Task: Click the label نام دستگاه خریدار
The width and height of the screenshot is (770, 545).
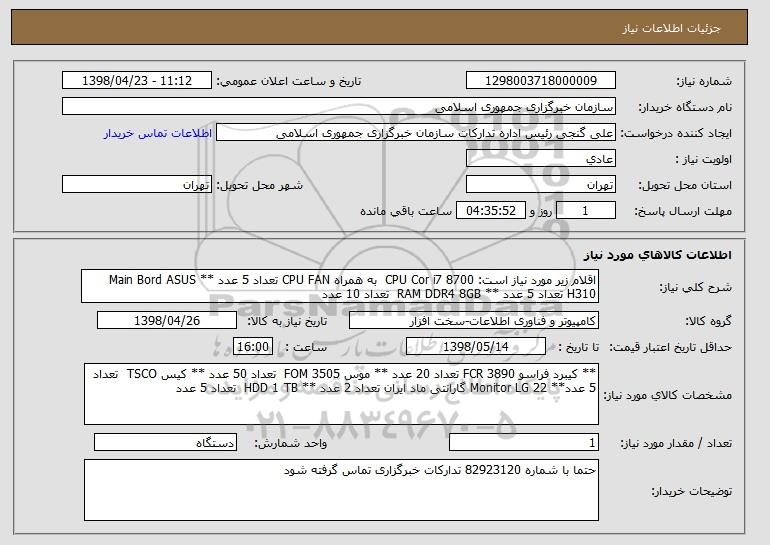Action: [x=685, y=108]
